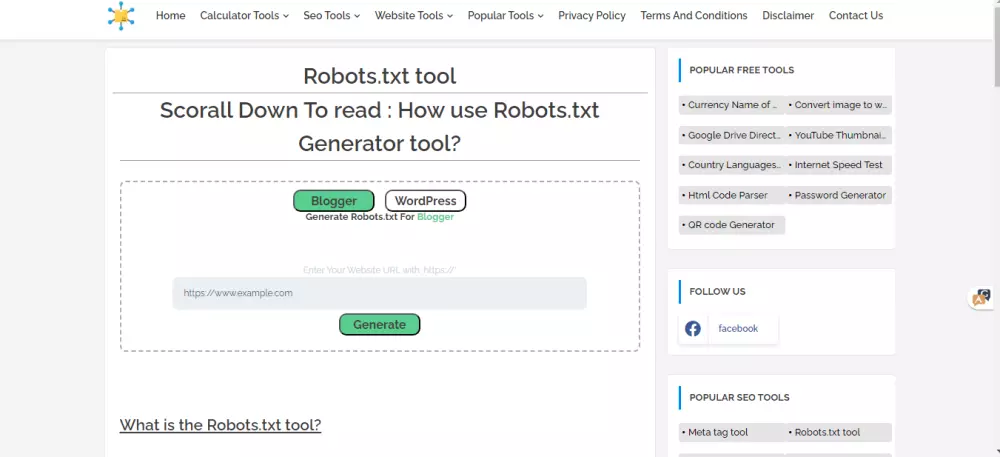
Task: Open the Seo Tools dropdown menu
Action: 331,16
